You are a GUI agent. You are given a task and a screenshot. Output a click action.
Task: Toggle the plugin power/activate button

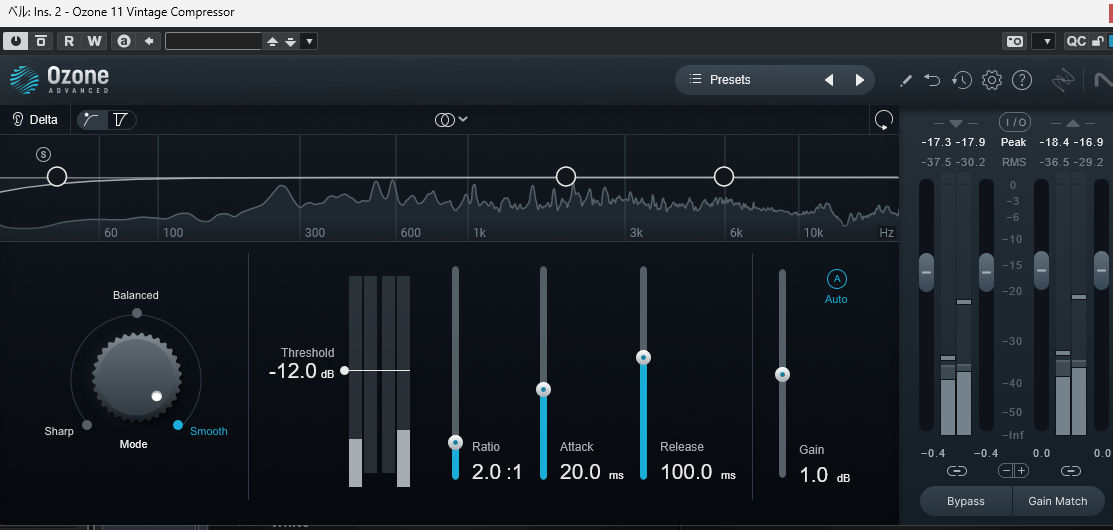[x=16, y=41]
